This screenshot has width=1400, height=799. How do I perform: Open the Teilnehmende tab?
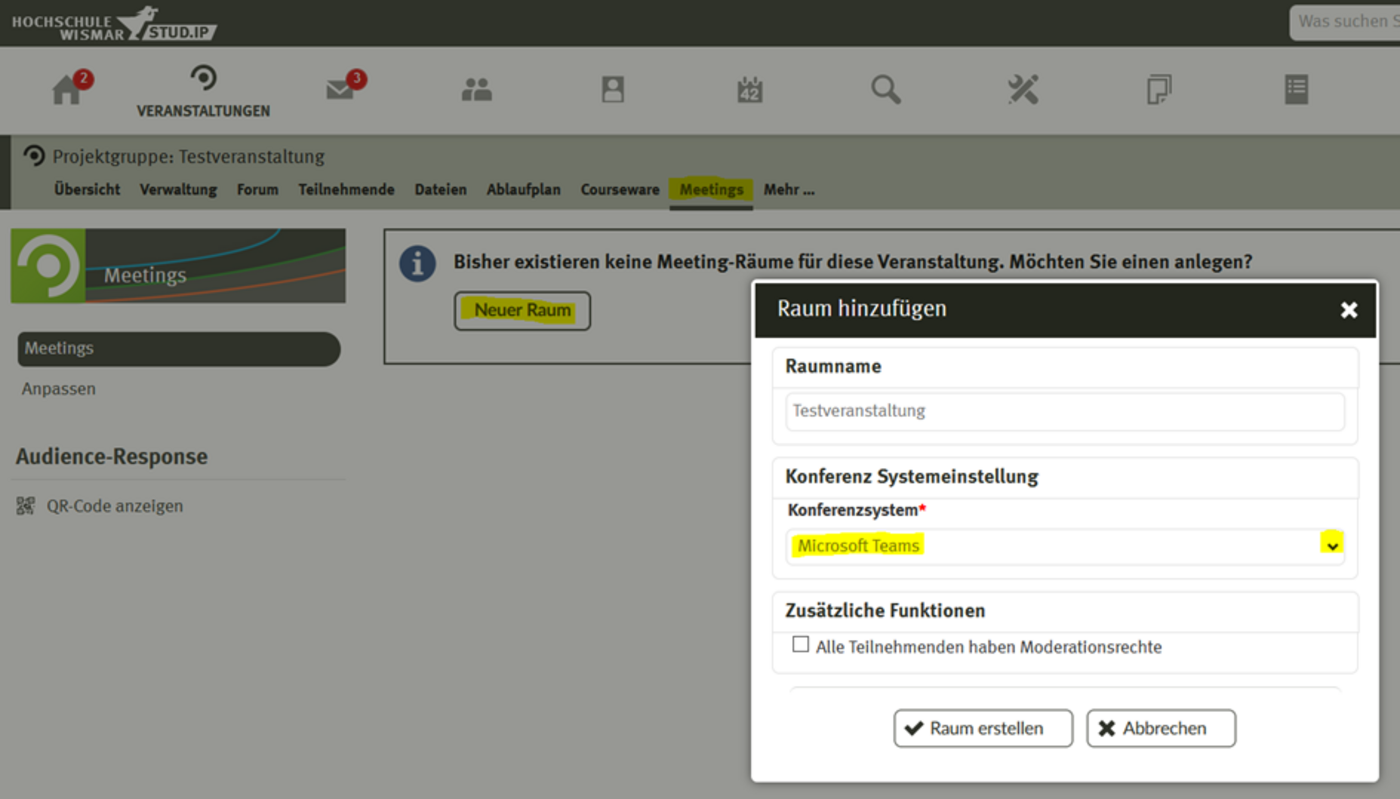click(x=346, y=189)
